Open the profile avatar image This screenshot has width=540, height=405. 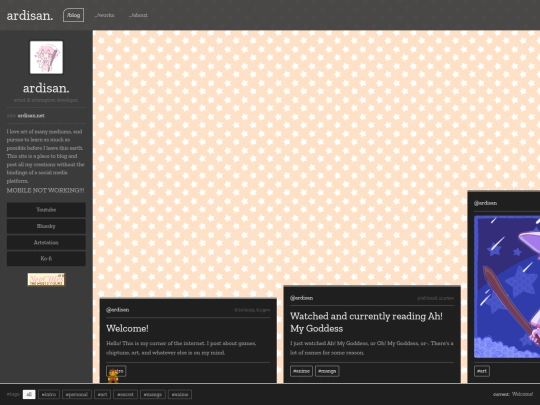[46, 57]
